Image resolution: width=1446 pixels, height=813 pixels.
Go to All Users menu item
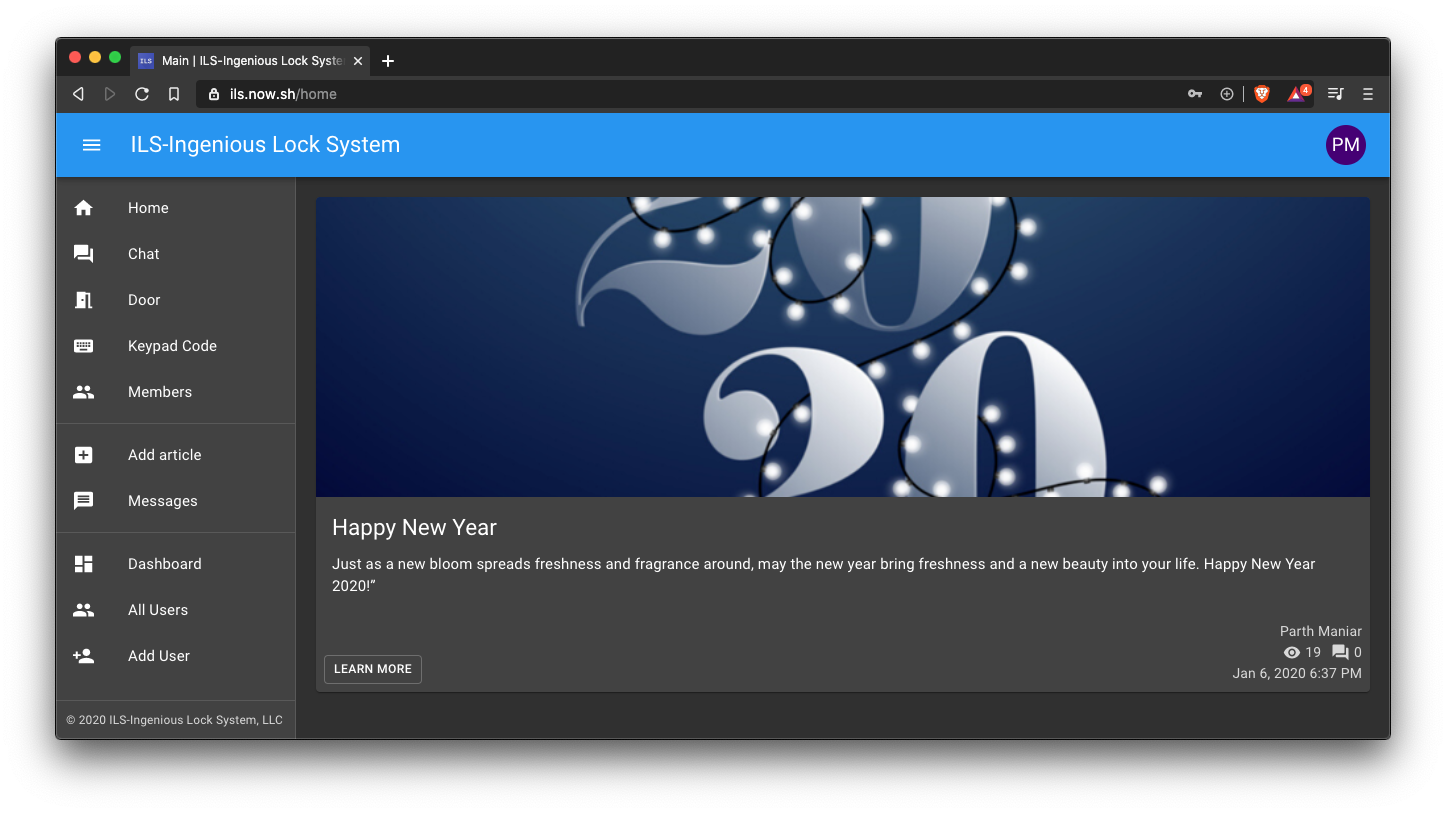(x=158, y=610)
